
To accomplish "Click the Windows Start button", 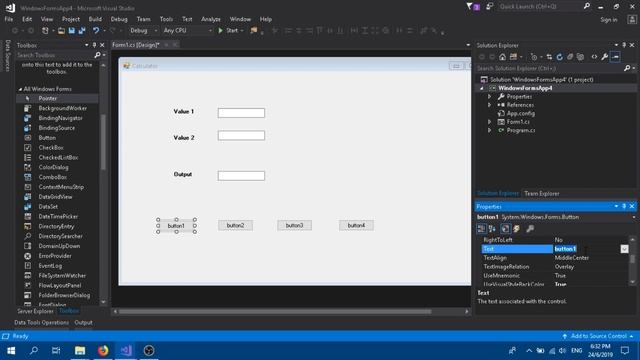I will (11, 351).
